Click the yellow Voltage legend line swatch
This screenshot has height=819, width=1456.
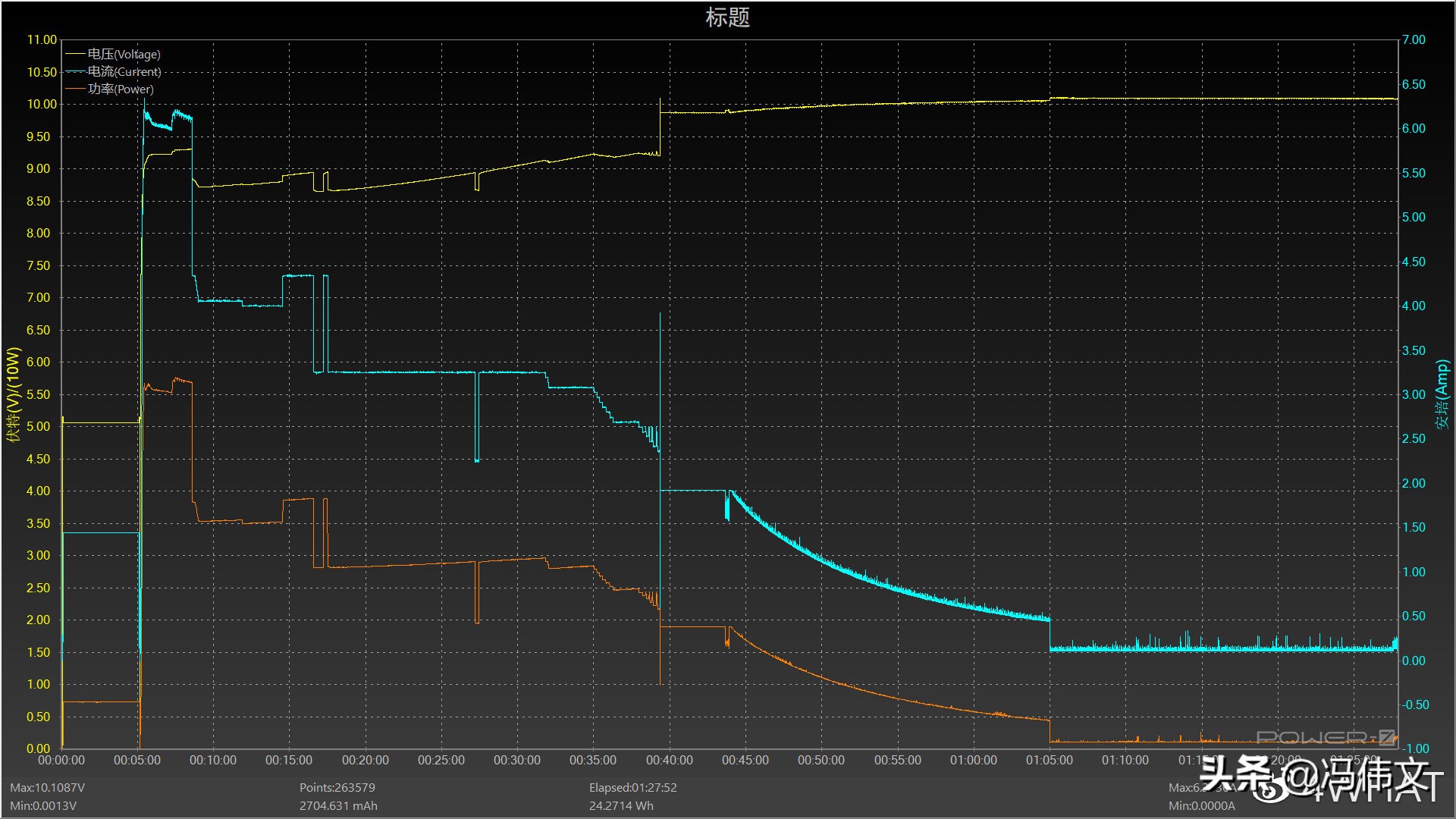click(75, 54)
